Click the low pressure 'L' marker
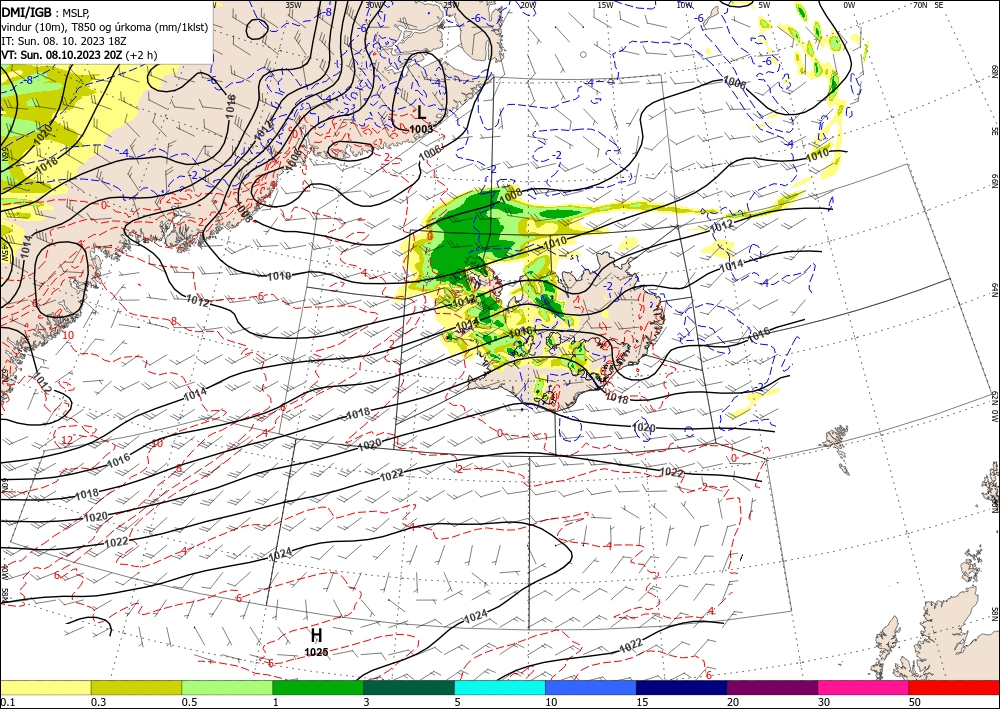Screen dimensions: 1000x709 421,113
